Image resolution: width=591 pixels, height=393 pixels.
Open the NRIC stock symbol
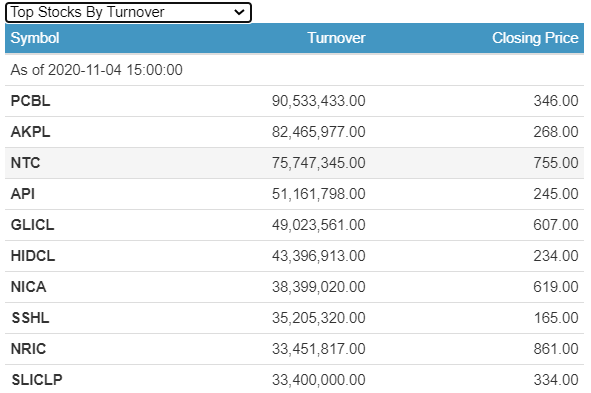click(28, 349)
